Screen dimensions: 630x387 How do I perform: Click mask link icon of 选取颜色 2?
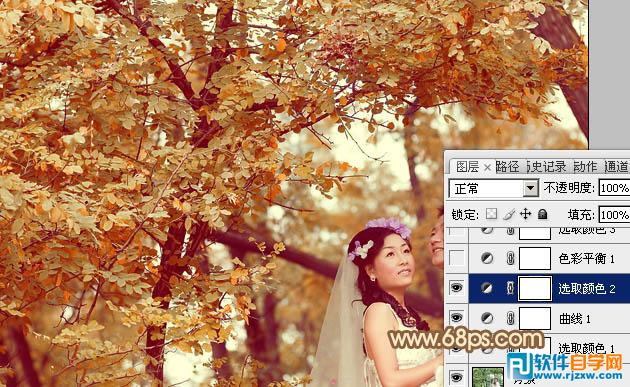click(510, 288)
